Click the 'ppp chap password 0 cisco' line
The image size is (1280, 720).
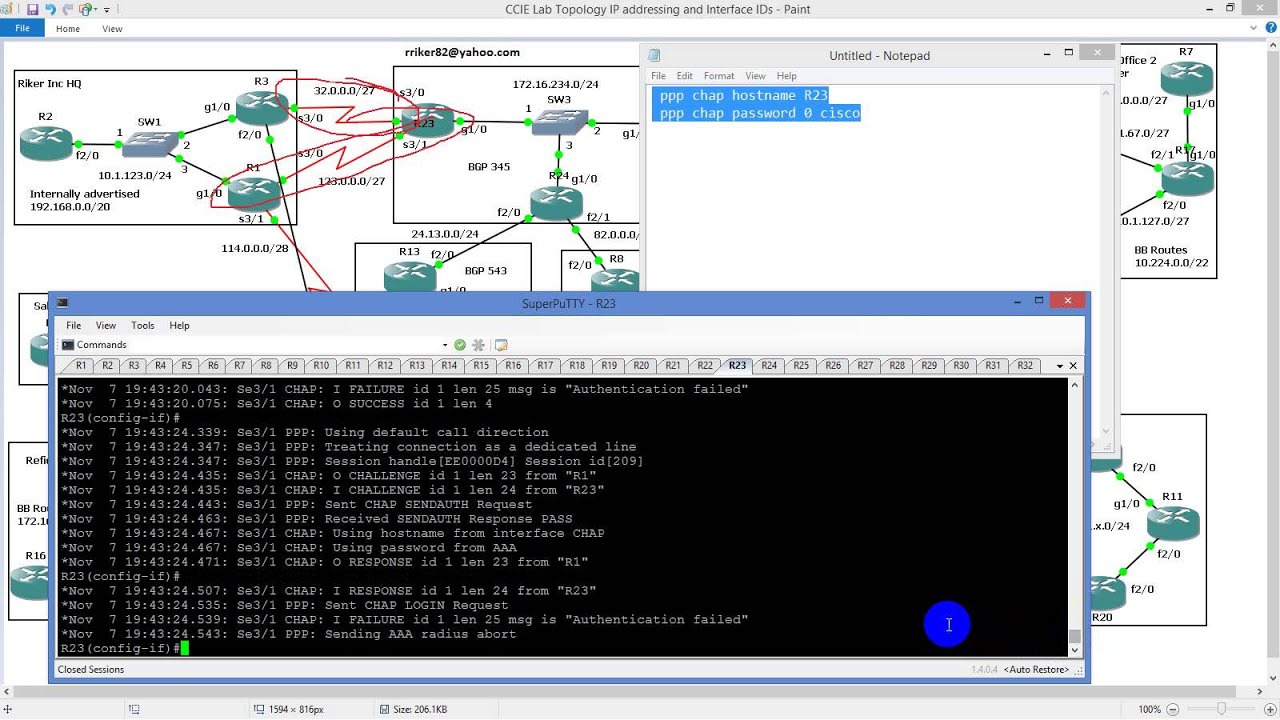(760, 113)
